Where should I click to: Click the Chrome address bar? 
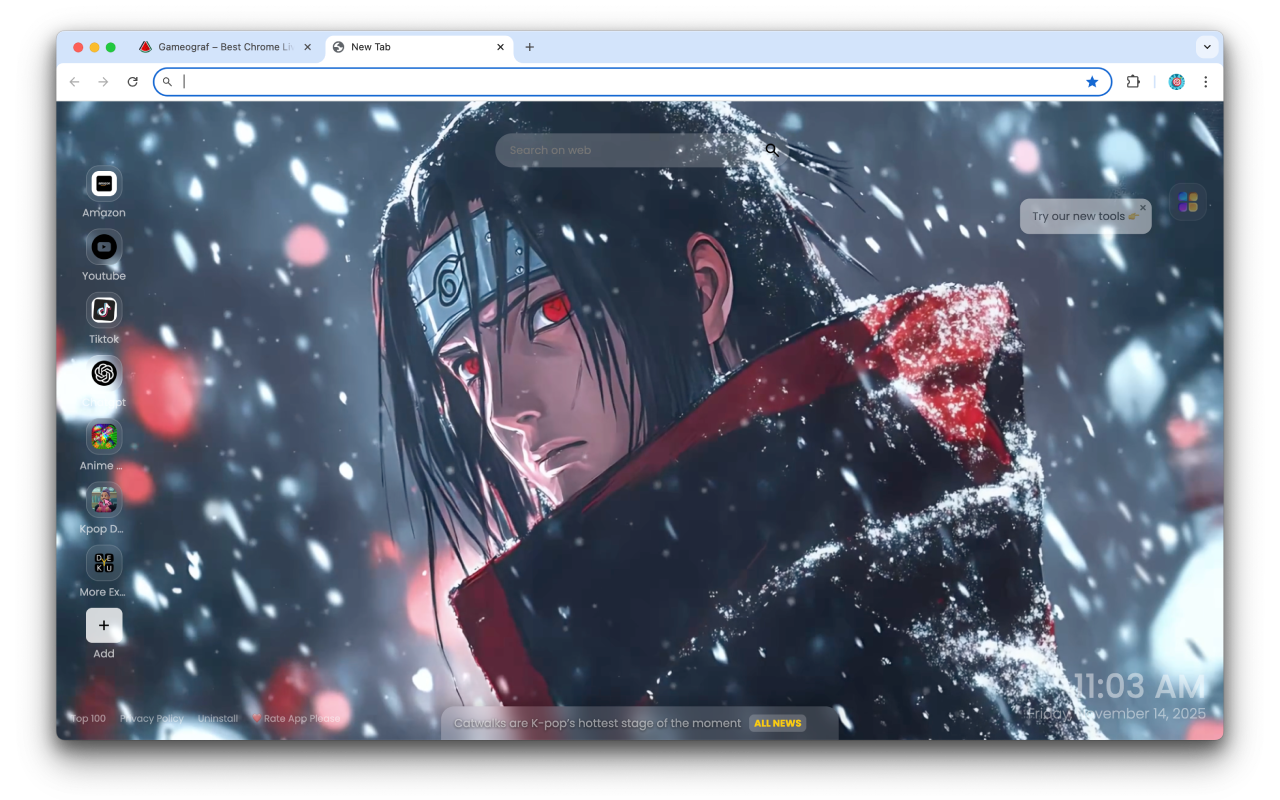pos(632,82)
